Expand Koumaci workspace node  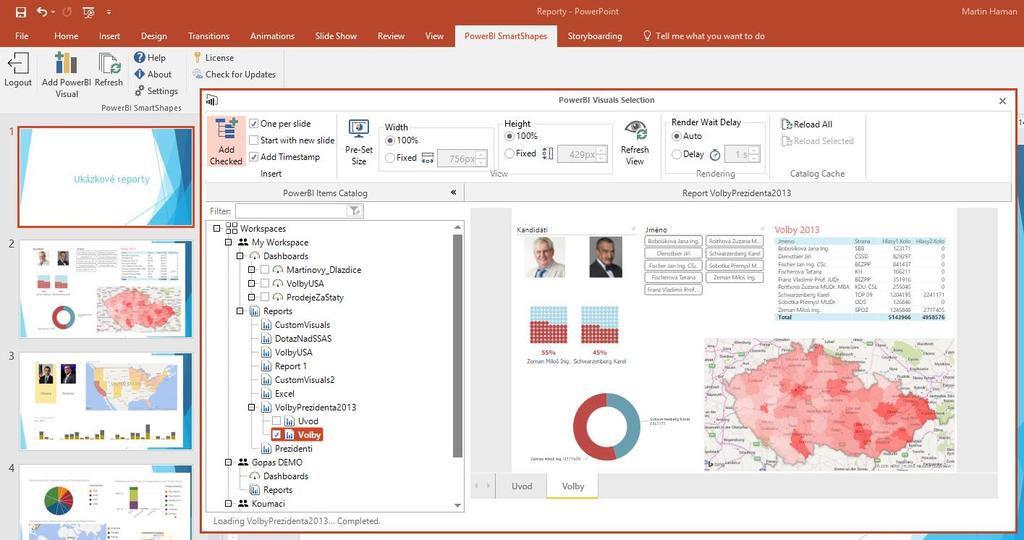point(229,503)
